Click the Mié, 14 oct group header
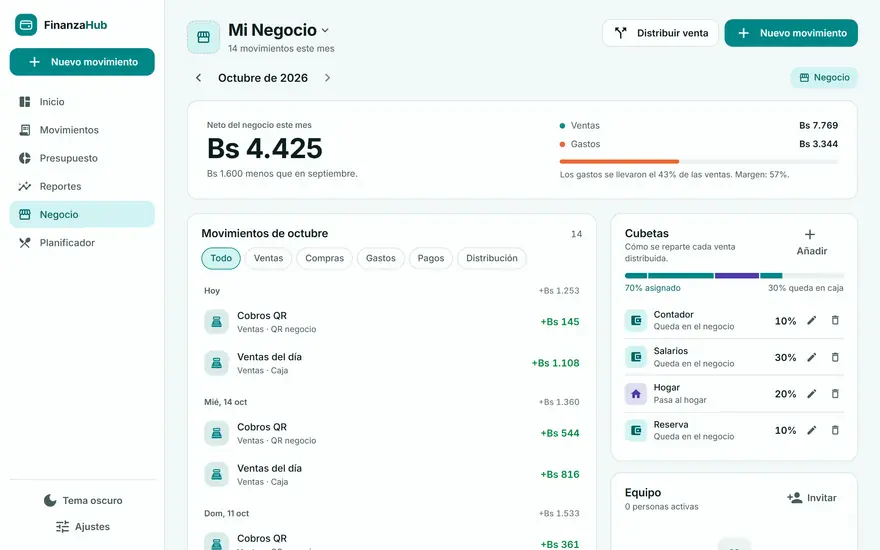This screenshot has width=880, height=550. (x=226, y=402)
